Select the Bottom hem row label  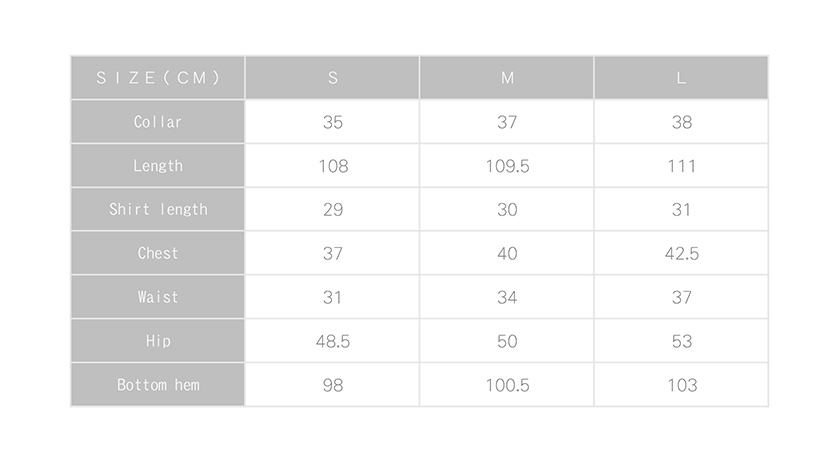pos(158,385)
